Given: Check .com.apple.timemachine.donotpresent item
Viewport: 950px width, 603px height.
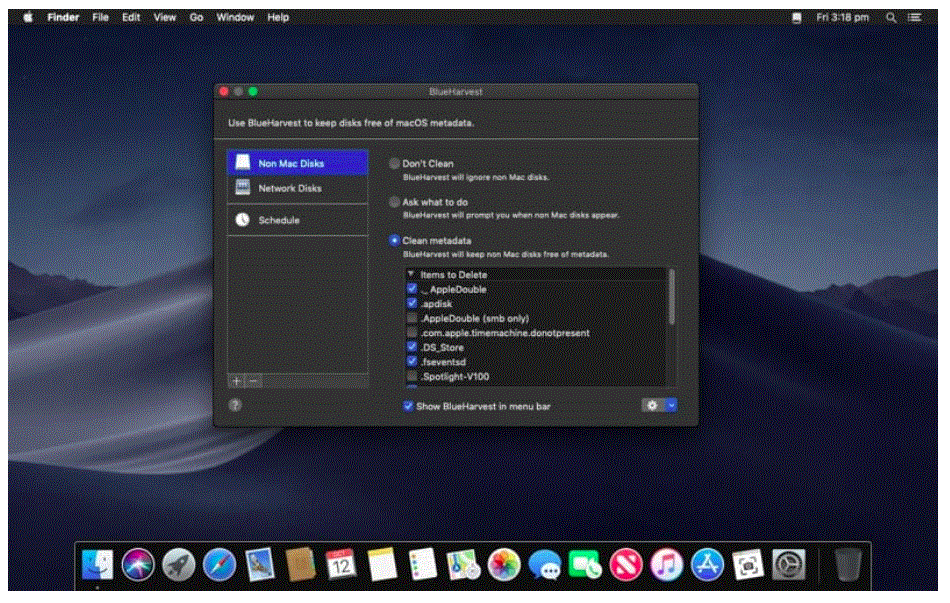Looking at the screenshot, I should (x=412, y=332).
